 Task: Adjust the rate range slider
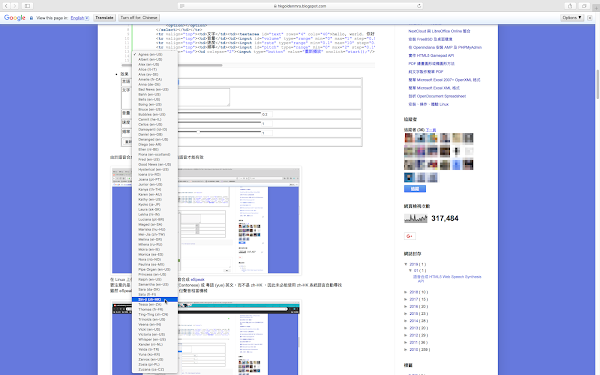tap(219, 122)
